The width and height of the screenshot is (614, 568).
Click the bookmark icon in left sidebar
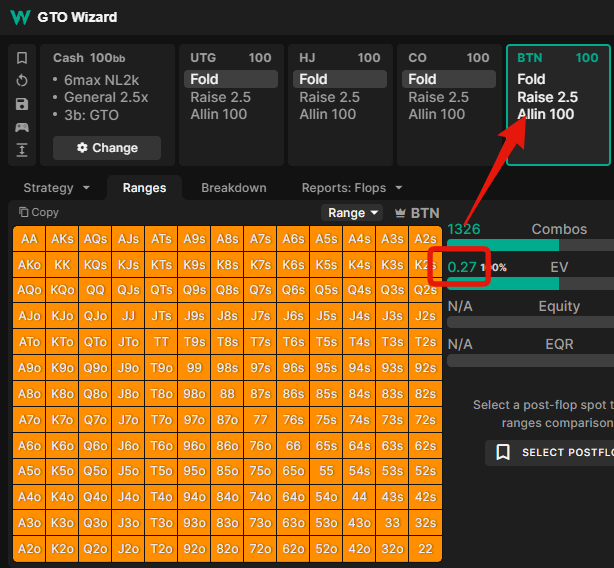click(22, 58)
